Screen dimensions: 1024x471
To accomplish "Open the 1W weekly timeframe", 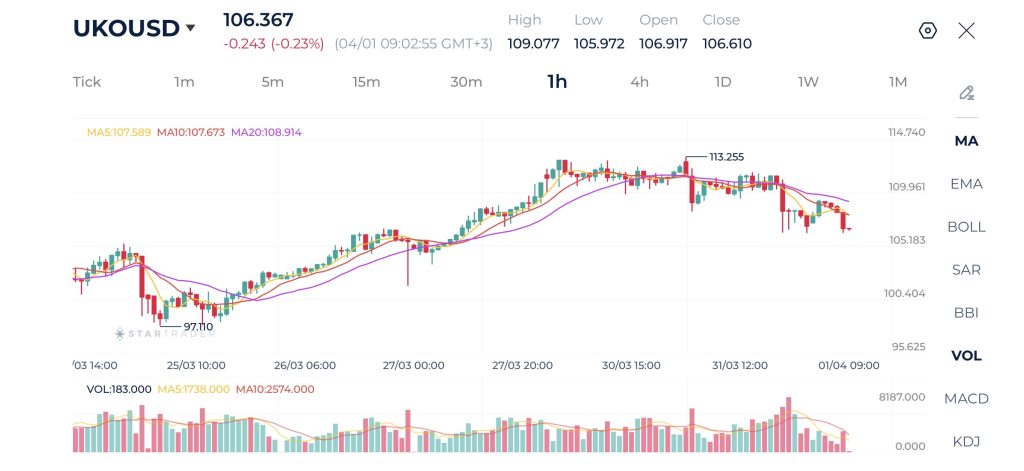I will (x=808, y=82).
